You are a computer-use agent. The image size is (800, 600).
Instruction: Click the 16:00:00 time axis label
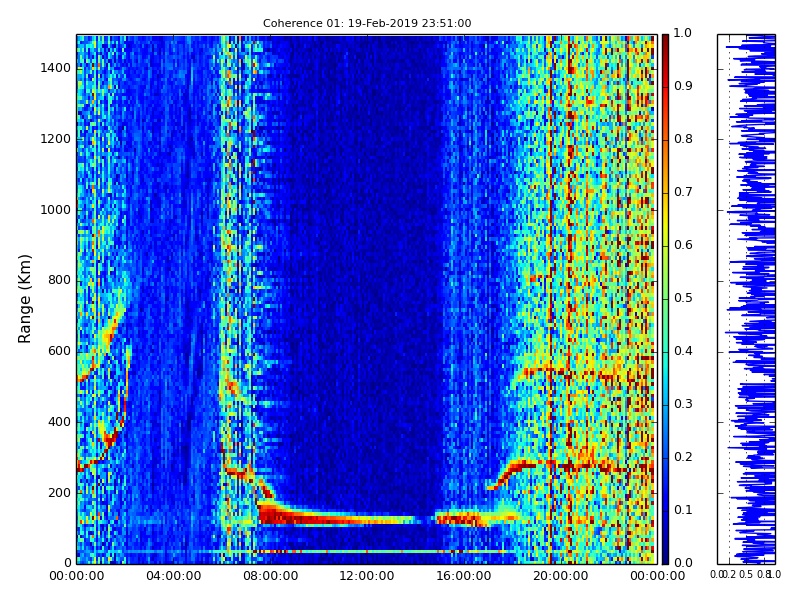click(x=464, y=576)
